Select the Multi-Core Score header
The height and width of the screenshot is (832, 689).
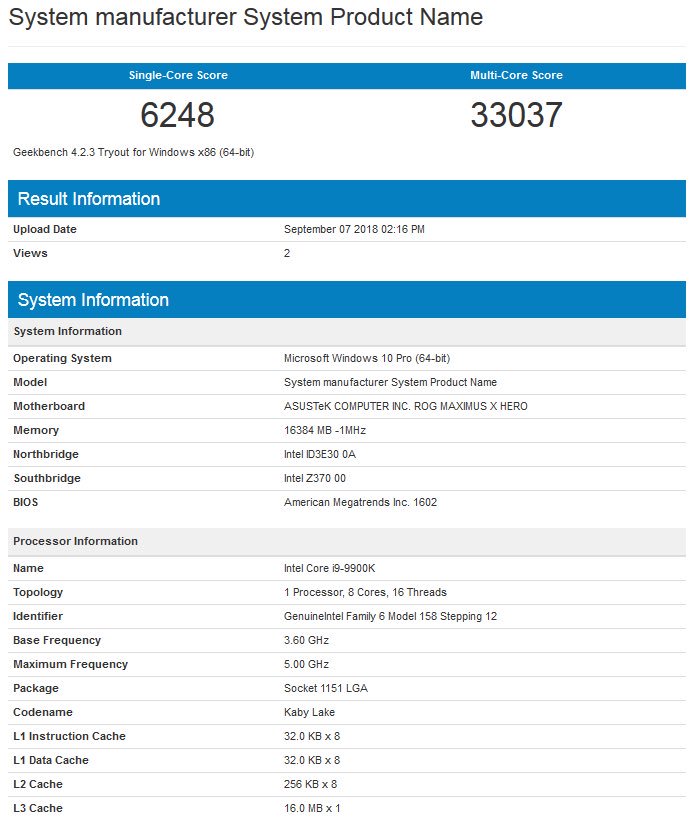click(516, 75)
